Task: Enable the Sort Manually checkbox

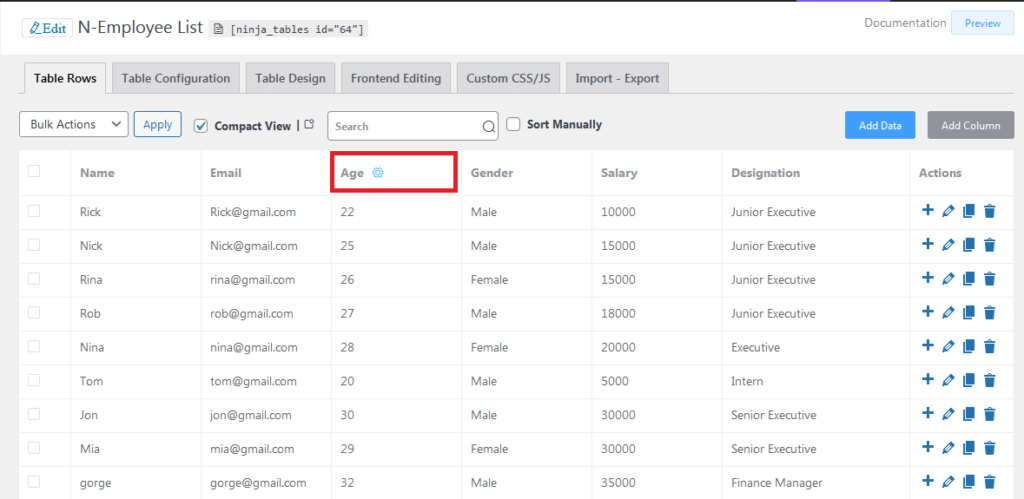Action: 513,124
